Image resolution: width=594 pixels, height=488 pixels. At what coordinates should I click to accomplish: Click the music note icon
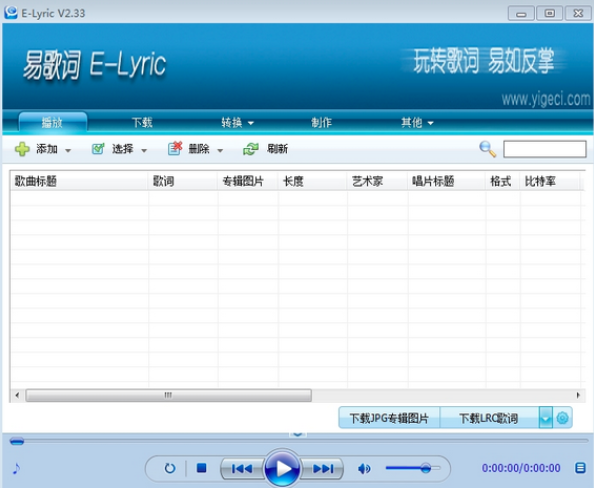pos(16,468)
